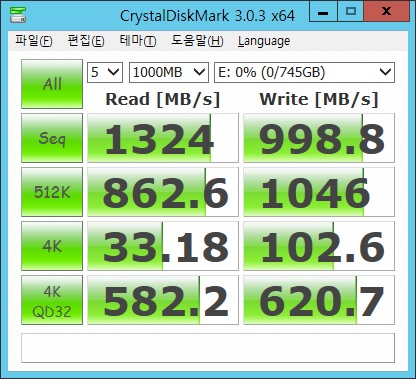The width and height of the screenshot is (417, 380).
Task: Open the 파일(F) menu
Action: pyautogui.click(x=34, y=41)
